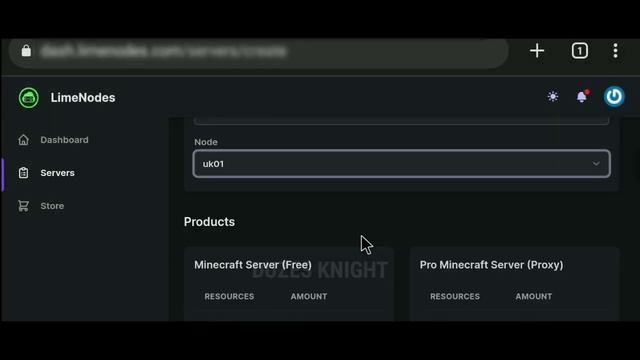640x360 pixels.
Task: Open notifications bell
Action: tap(582, 97)
